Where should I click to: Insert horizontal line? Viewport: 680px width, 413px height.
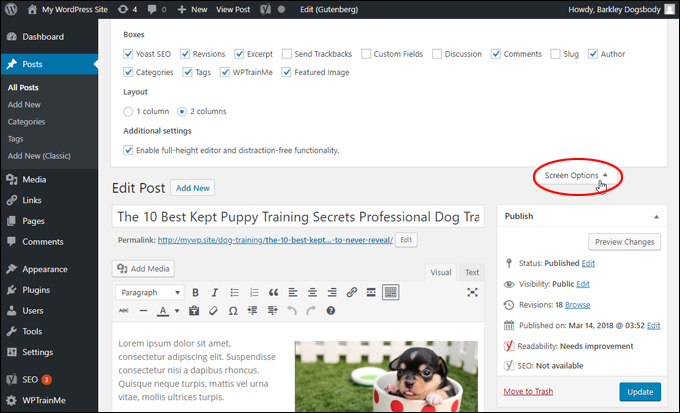point(143,311)
